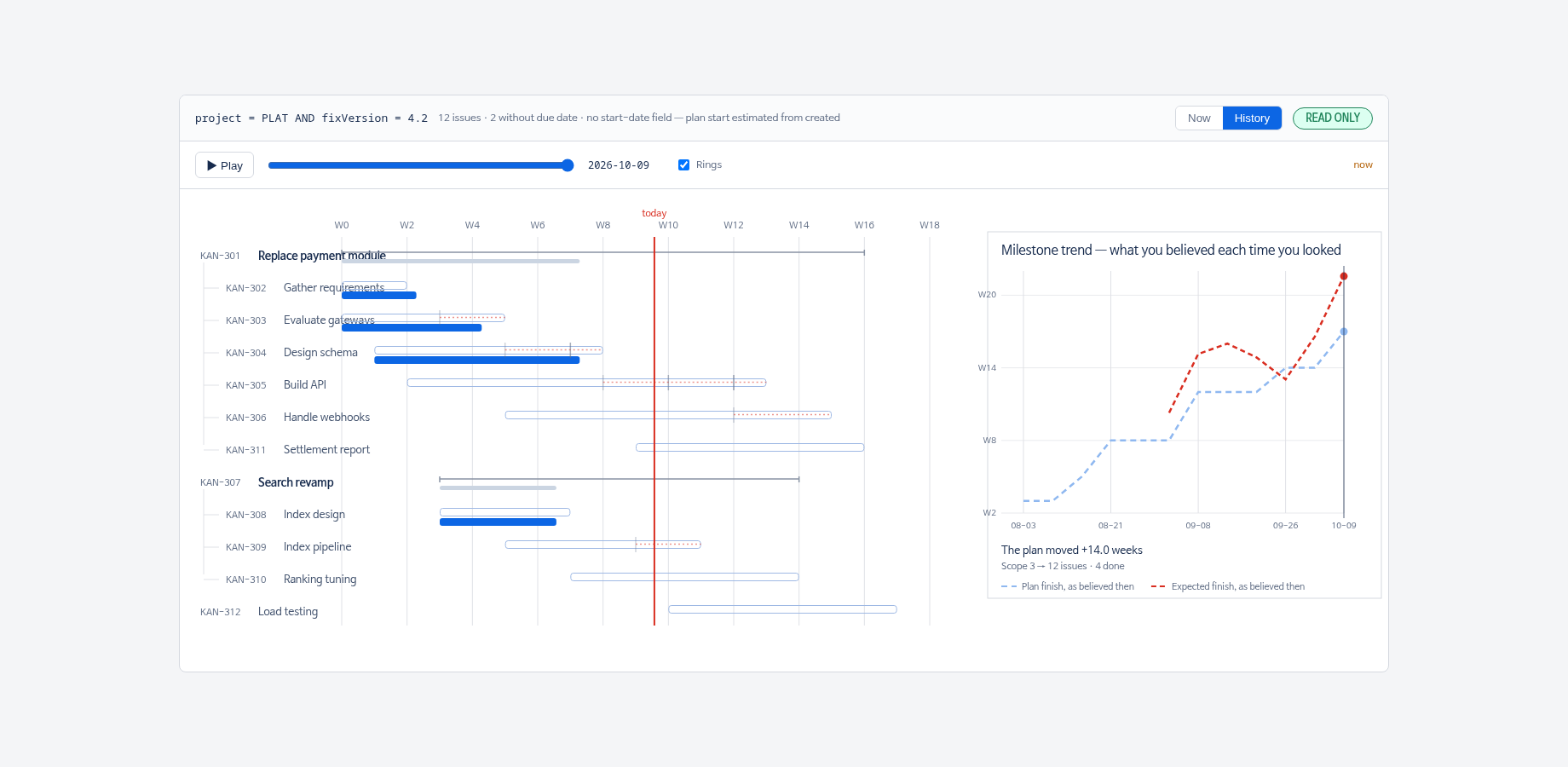Click the Ranking tuning gantt bar

pos(684,577)
